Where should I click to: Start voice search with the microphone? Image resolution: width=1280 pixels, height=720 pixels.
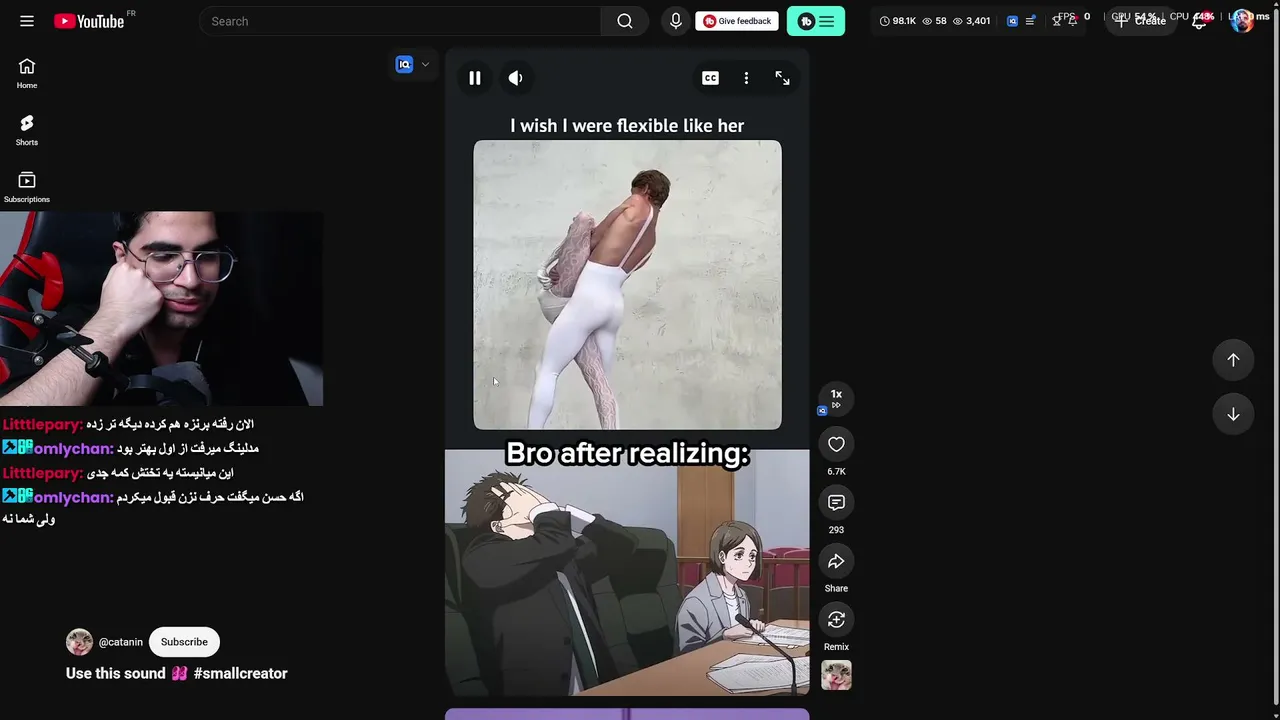tap(676, 21)
